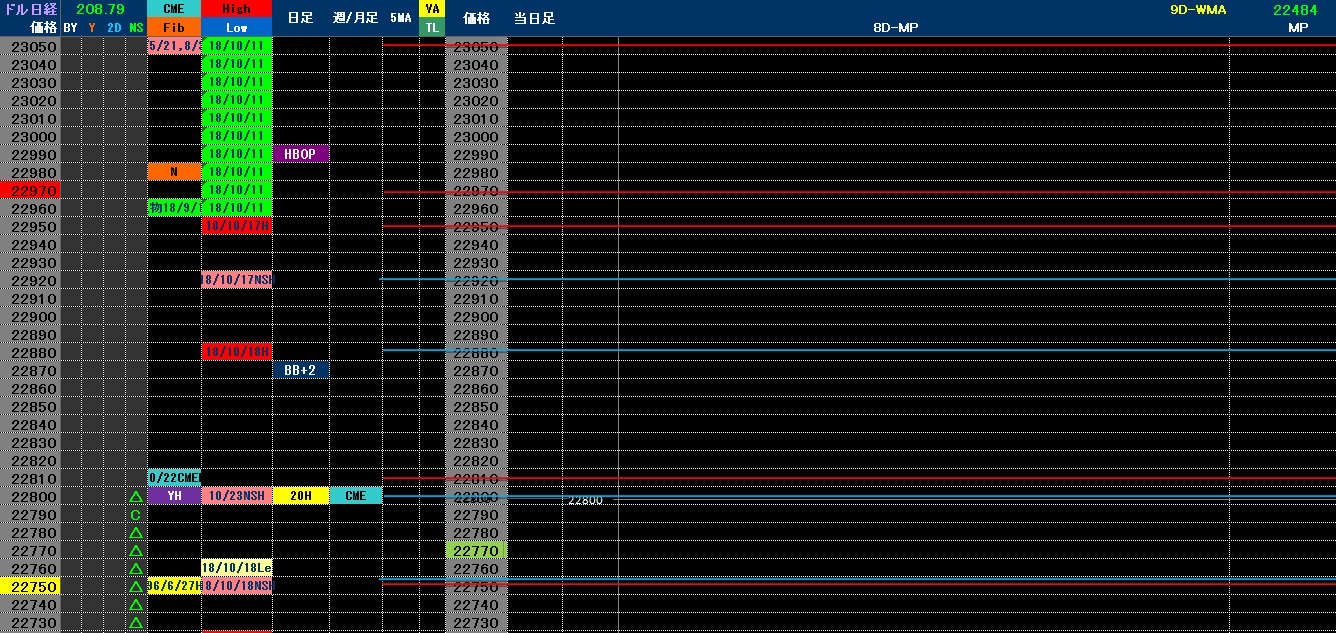Select the blue BB+2 cell
This screenshot has width=1336, height=633.
tap(301, 370)
